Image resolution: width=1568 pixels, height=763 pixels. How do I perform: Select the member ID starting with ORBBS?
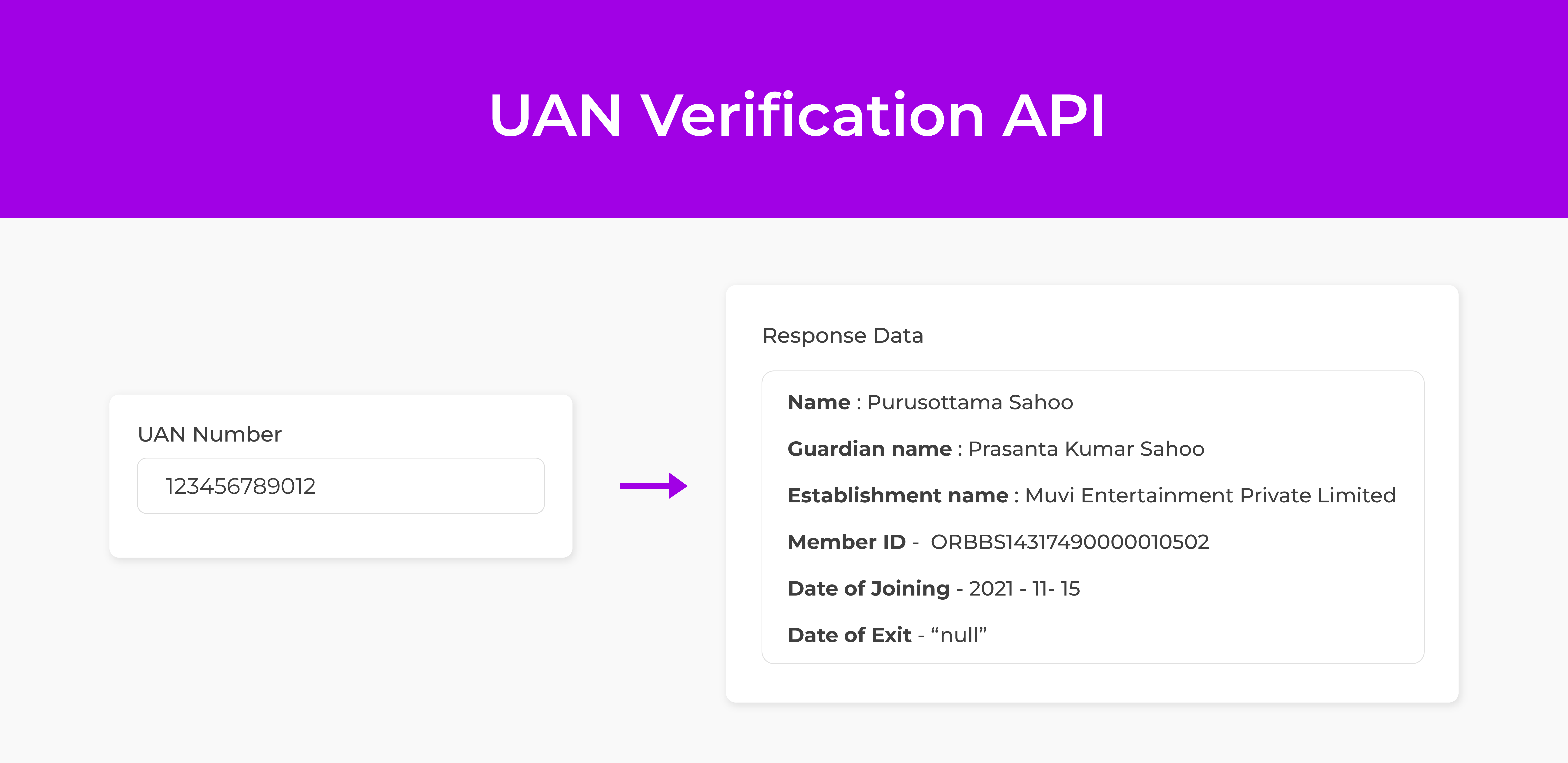[1069, 542]
